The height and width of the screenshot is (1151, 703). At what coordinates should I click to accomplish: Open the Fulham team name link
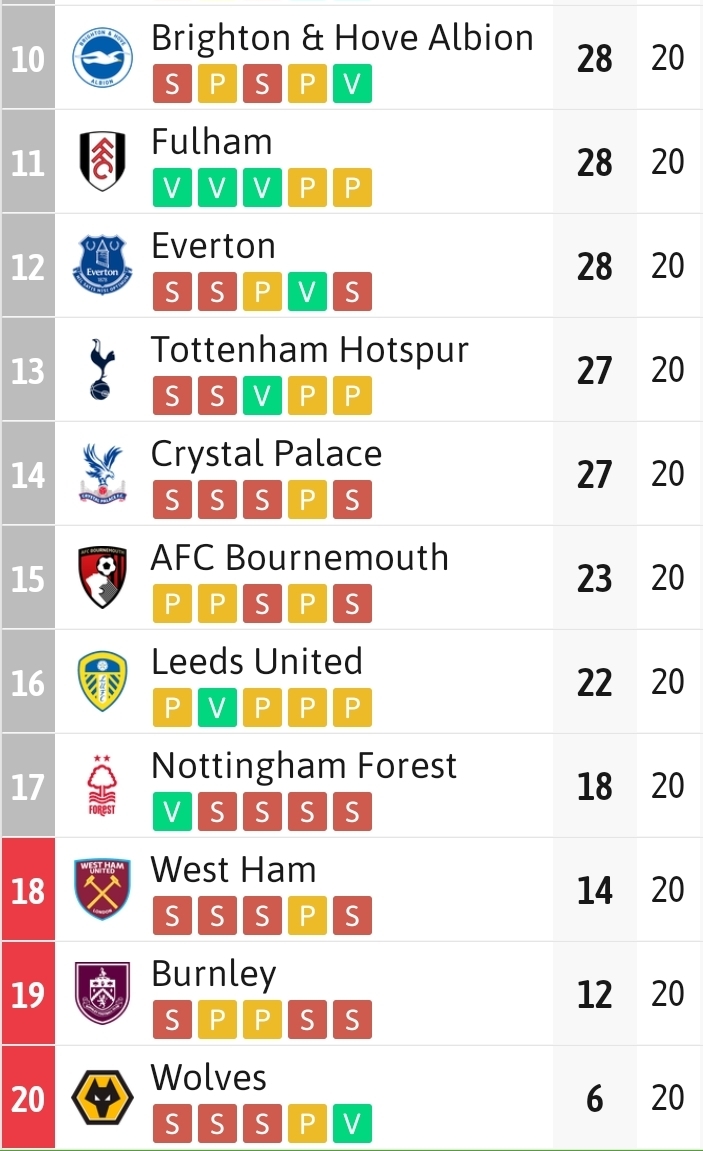tap(211, 141)
